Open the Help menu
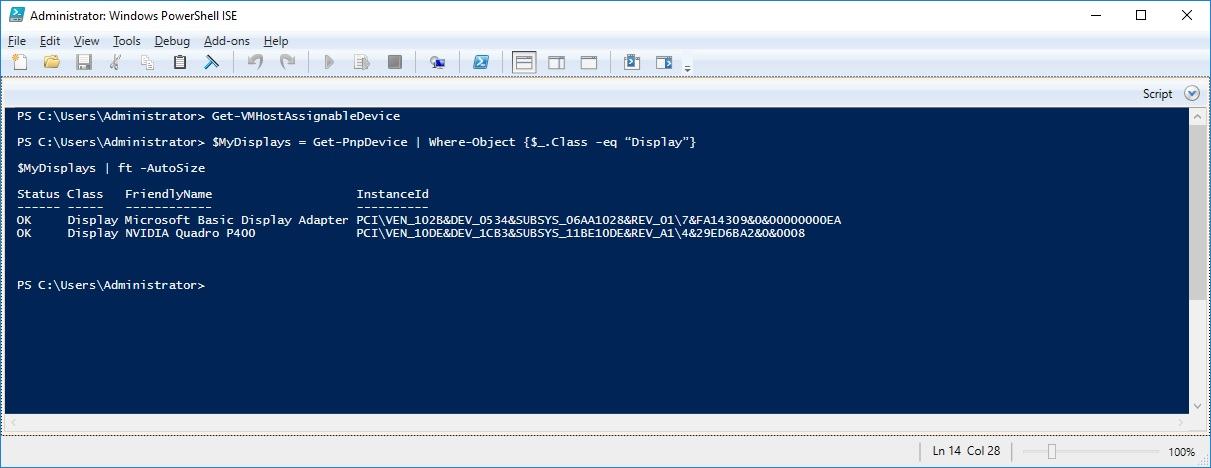Image resolution: width=1211 pixels, height=468 pixels. coord(276,41)
